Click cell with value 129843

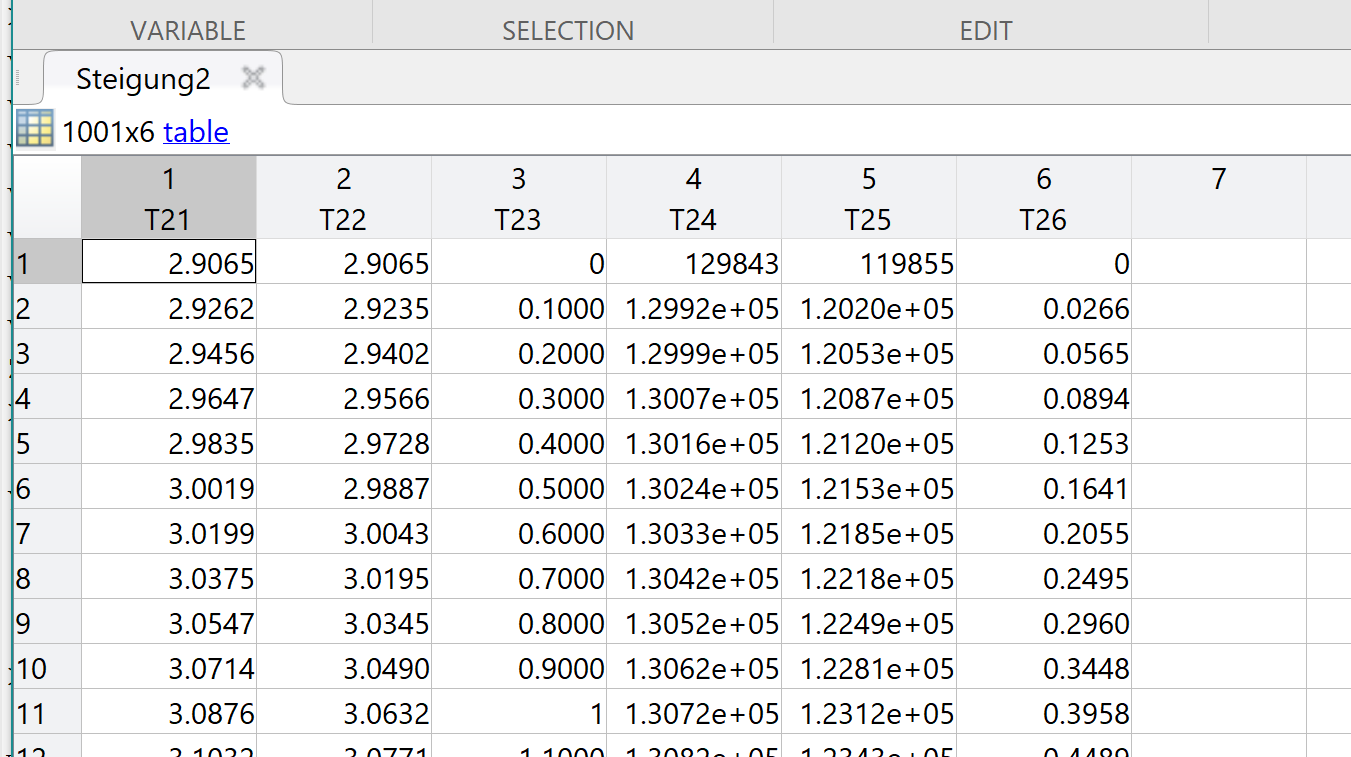click(694, 264)
